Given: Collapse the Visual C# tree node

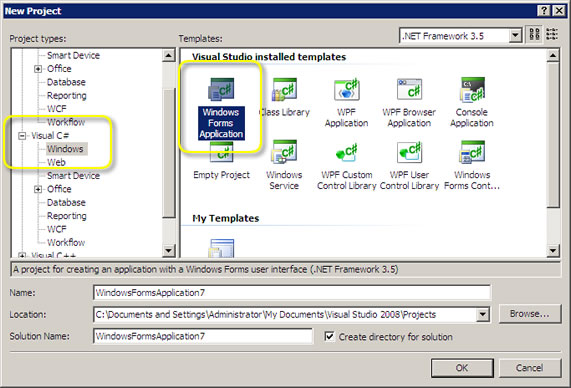Looking at the screenshot, I should (x=22, y=136).
